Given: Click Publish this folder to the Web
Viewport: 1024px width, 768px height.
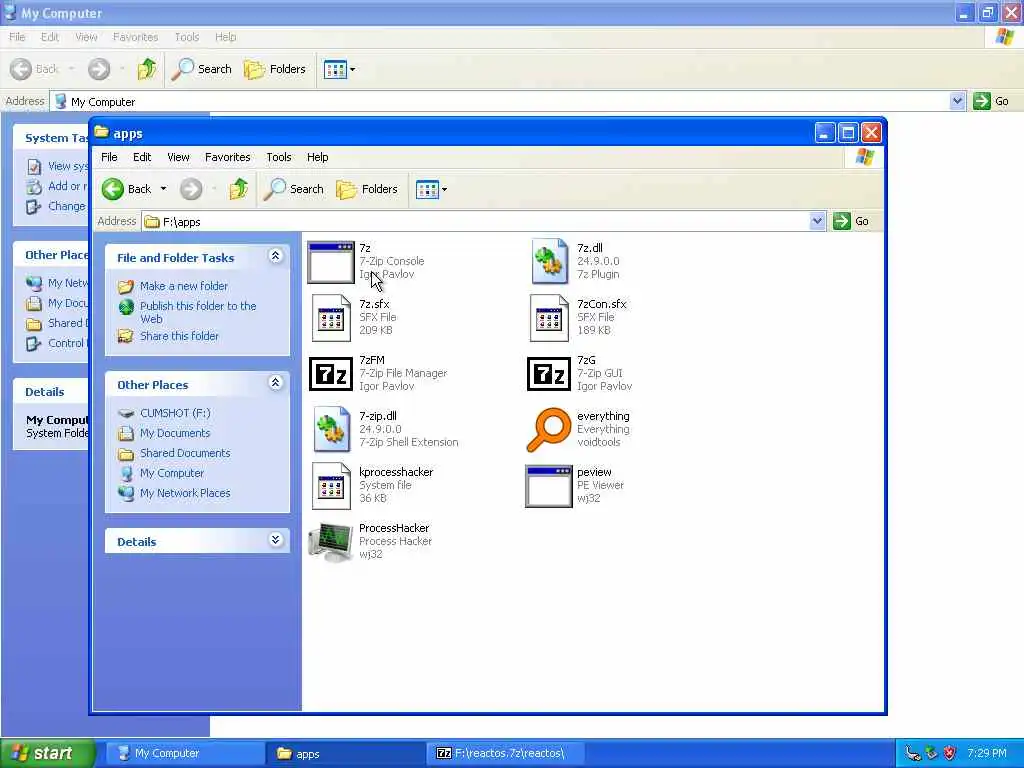Looking at the screenshot, I should (198, 312).
